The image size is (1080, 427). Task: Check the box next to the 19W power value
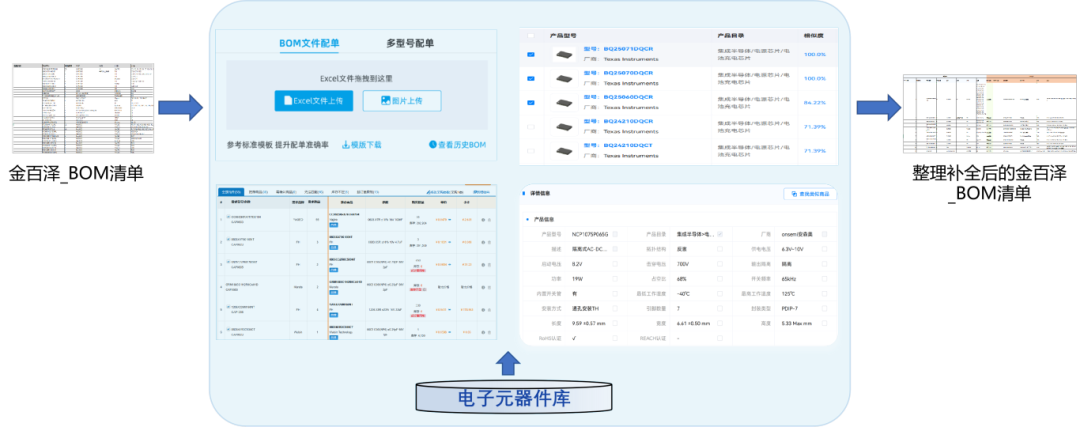pos(615,279)
